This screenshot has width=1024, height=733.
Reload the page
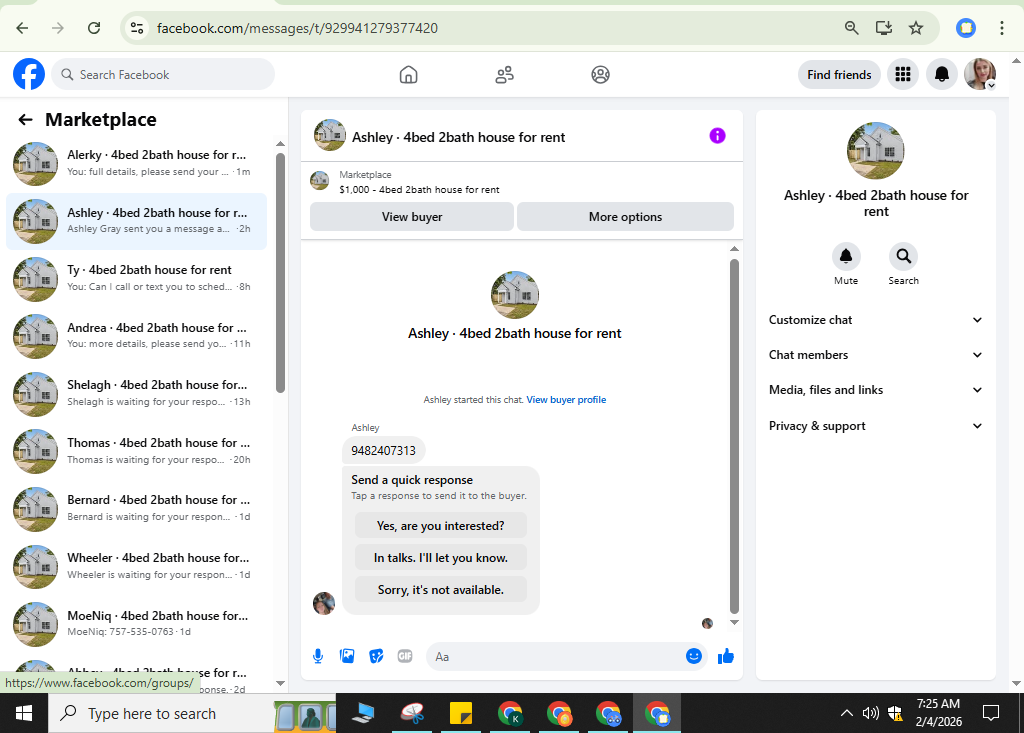pos(94,28)
